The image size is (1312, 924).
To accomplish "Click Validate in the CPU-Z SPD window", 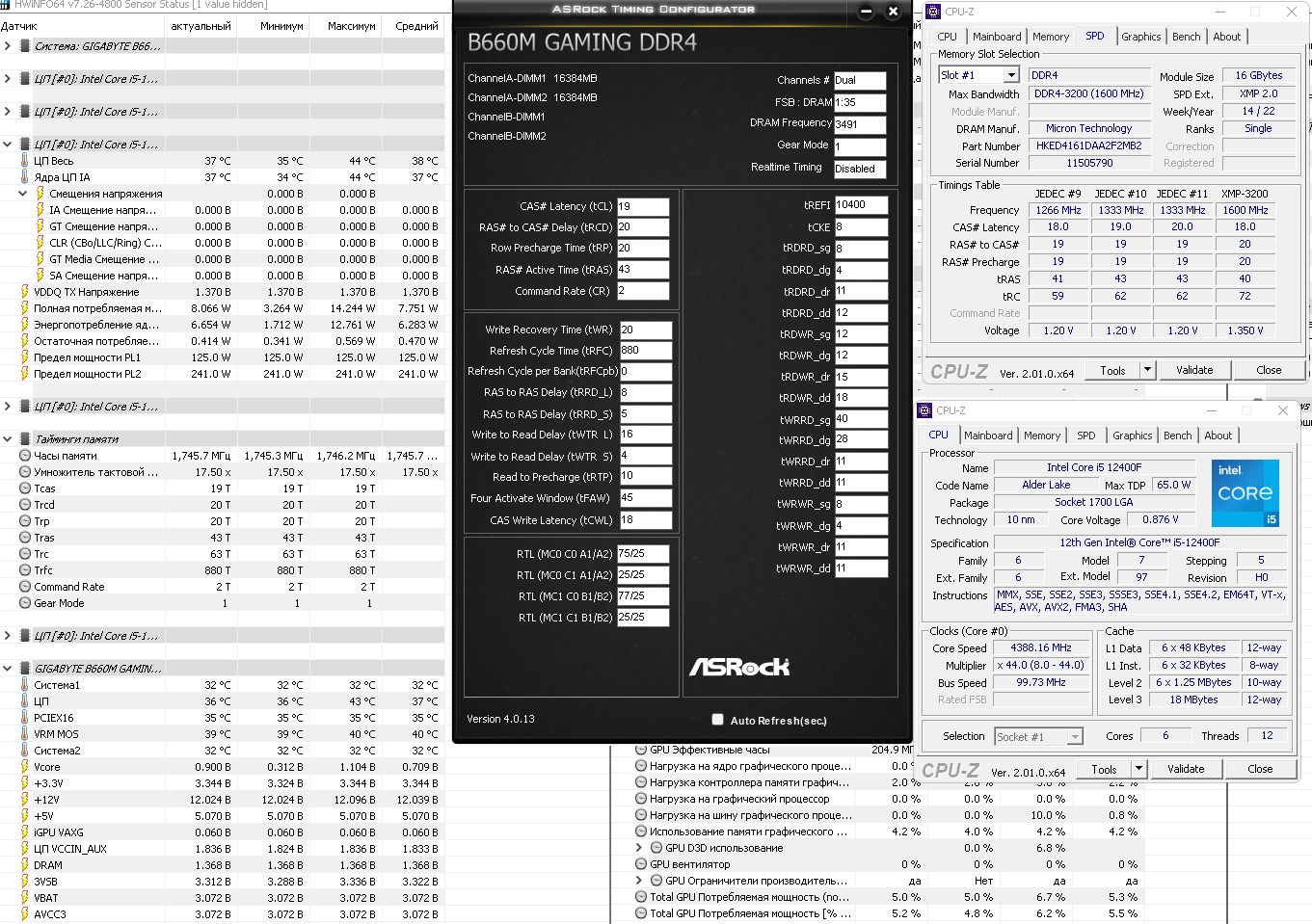I will (x=1194, y=370).
